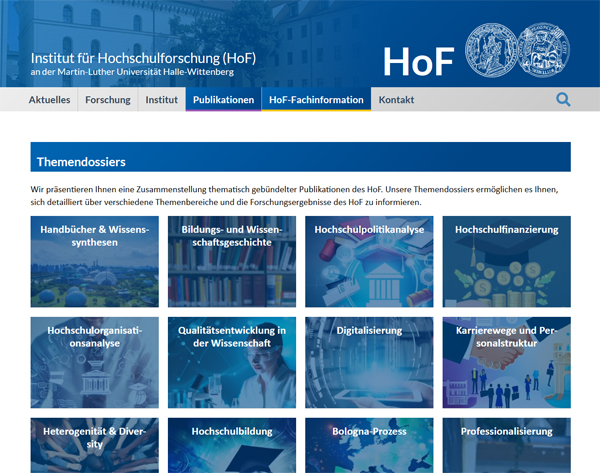Click the Themendossiers section heading
600x473 pixels.
pos(81,162)
